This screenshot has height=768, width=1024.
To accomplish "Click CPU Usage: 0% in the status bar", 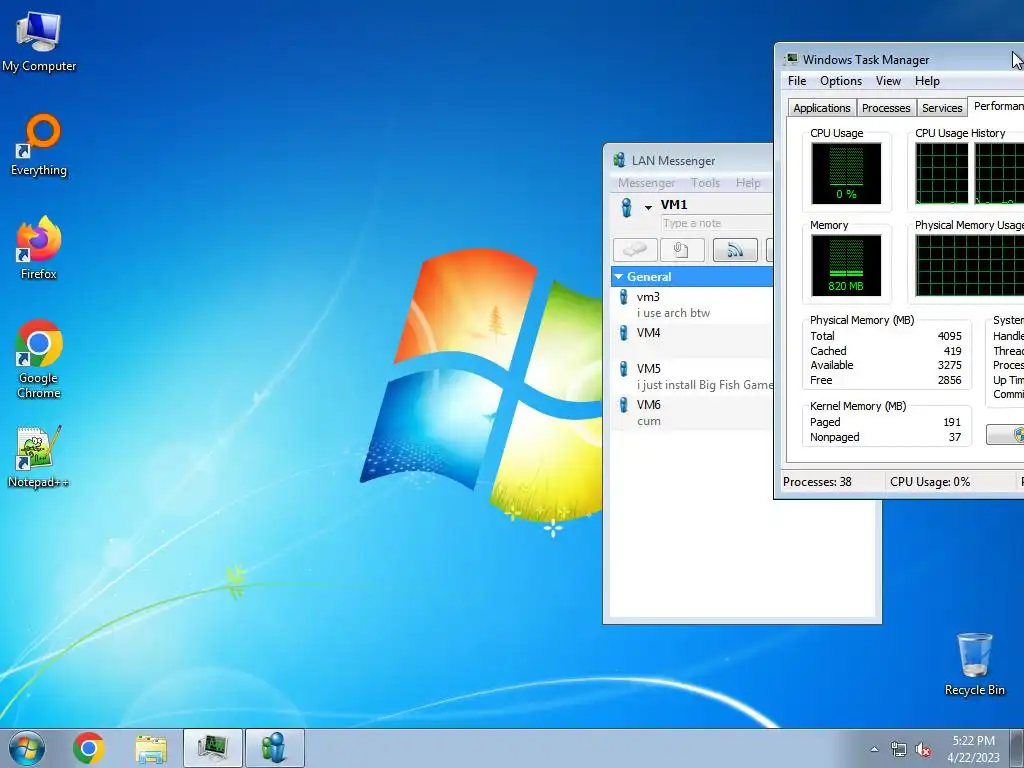I will pyautogui.click(x=930, y=482).
